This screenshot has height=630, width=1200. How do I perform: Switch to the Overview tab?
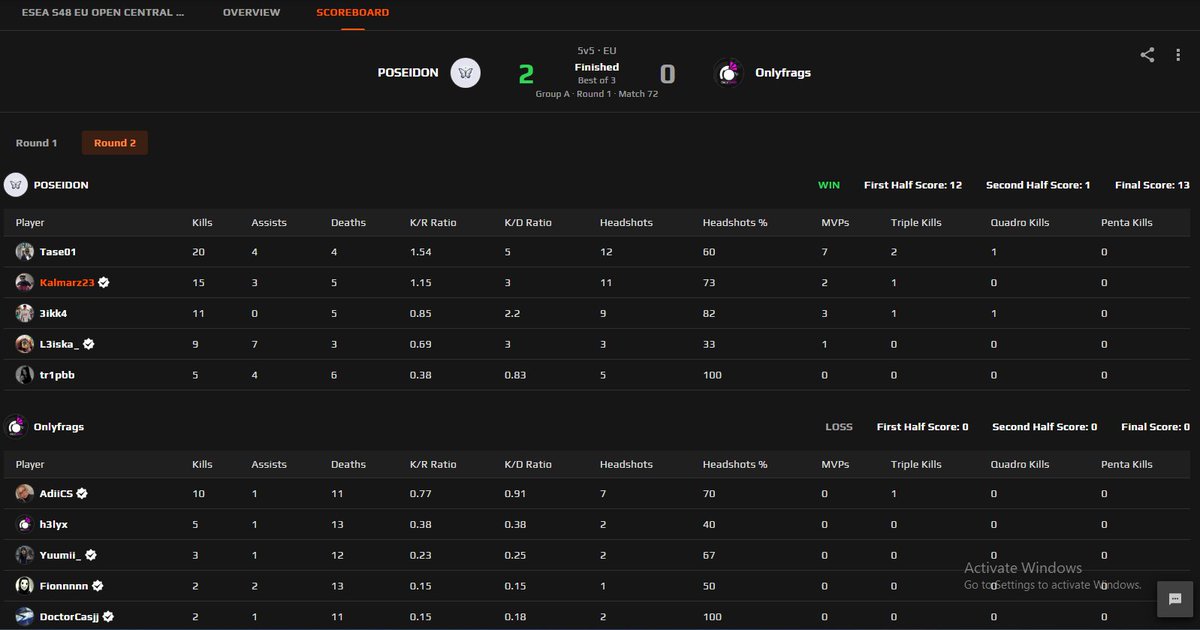coord(251,13)
